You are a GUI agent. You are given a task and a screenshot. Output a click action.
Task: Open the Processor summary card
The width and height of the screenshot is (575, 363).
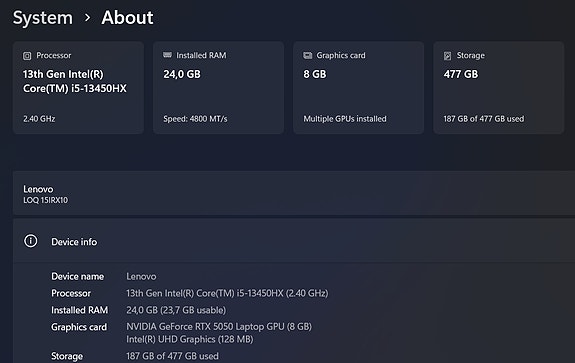[78, 88]
